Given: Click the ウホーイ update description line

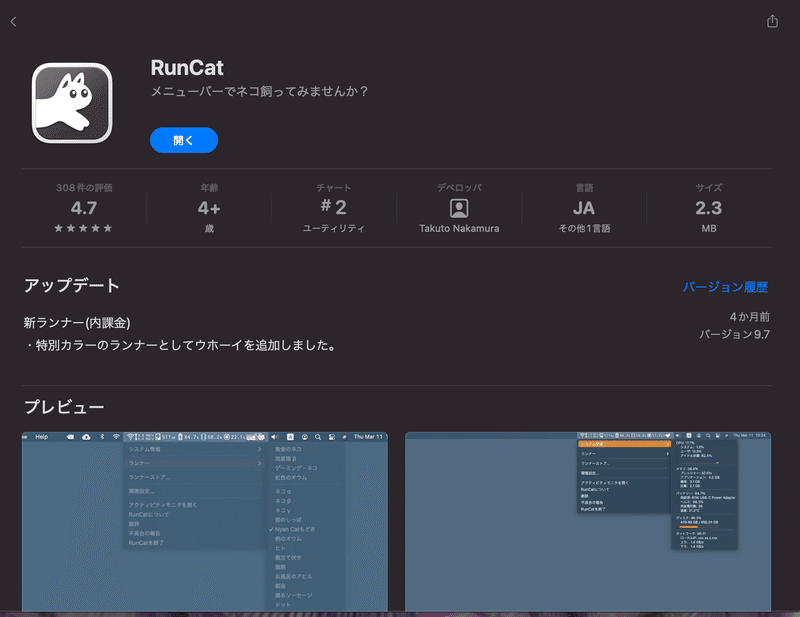Looking at the screenshot, I should [x=182, y=345].
